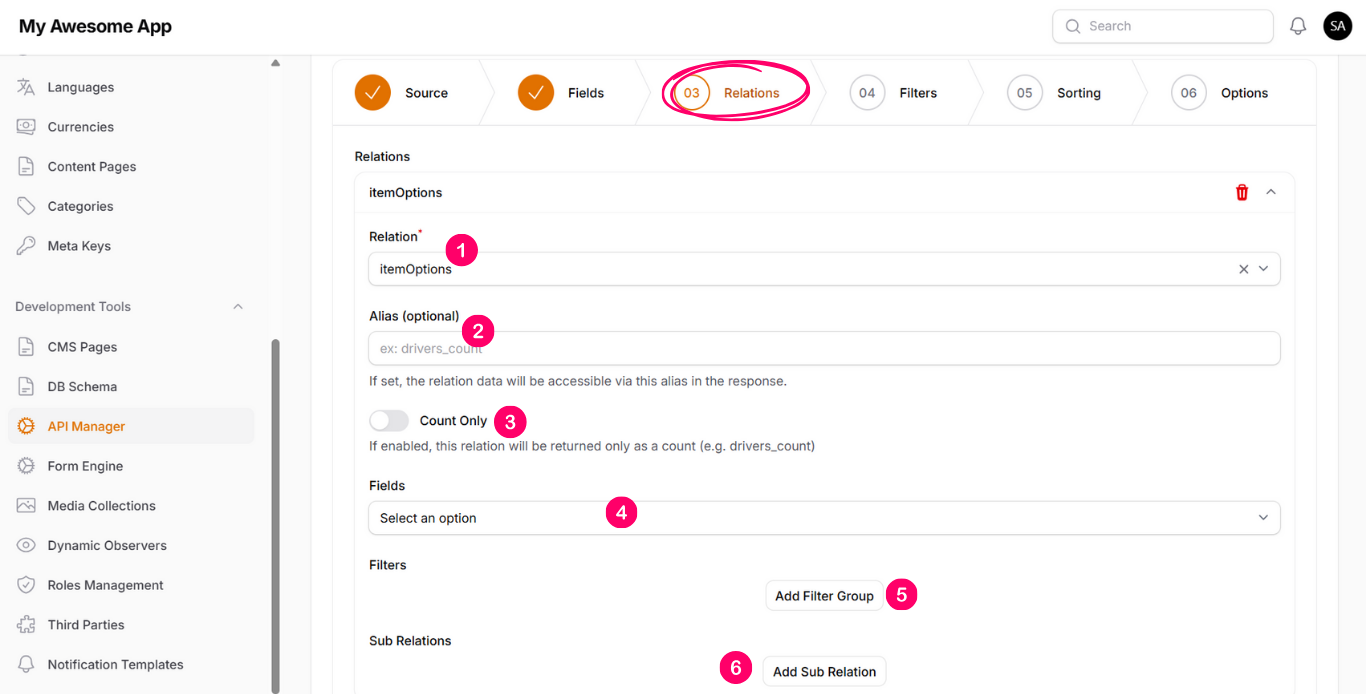
Task: Open DB Schema in the sidebar
Action: tap(82, 387)
